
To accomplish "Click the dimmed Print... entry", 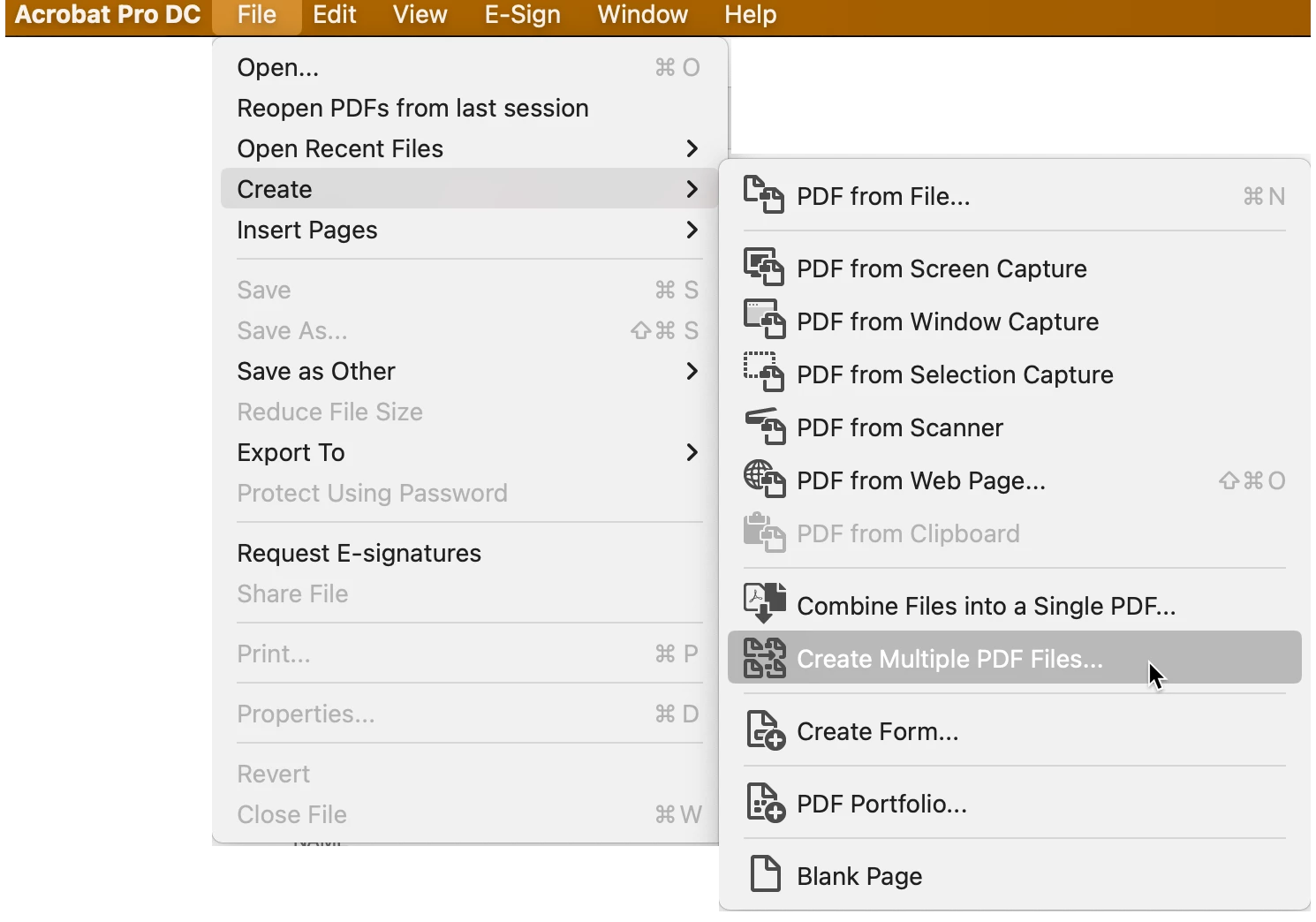I will coord(468,654).
